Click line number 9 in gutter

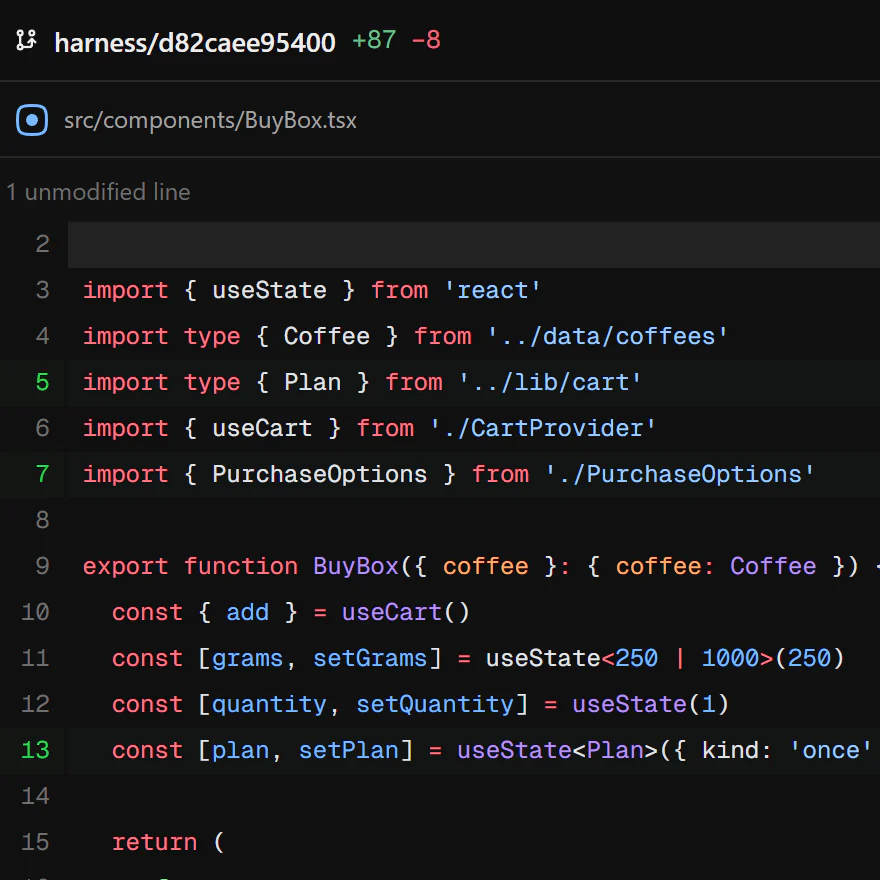tap(43, 566)
